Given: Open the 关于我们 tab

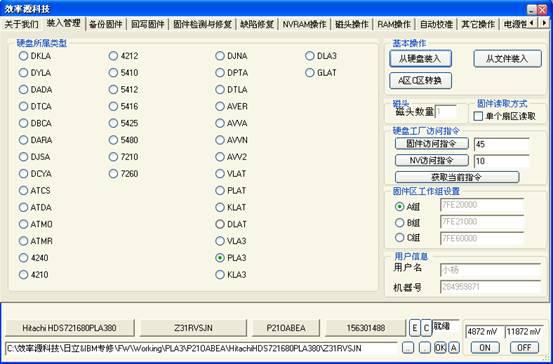Looking at the screenshot, I should click(x=21, y=24).
